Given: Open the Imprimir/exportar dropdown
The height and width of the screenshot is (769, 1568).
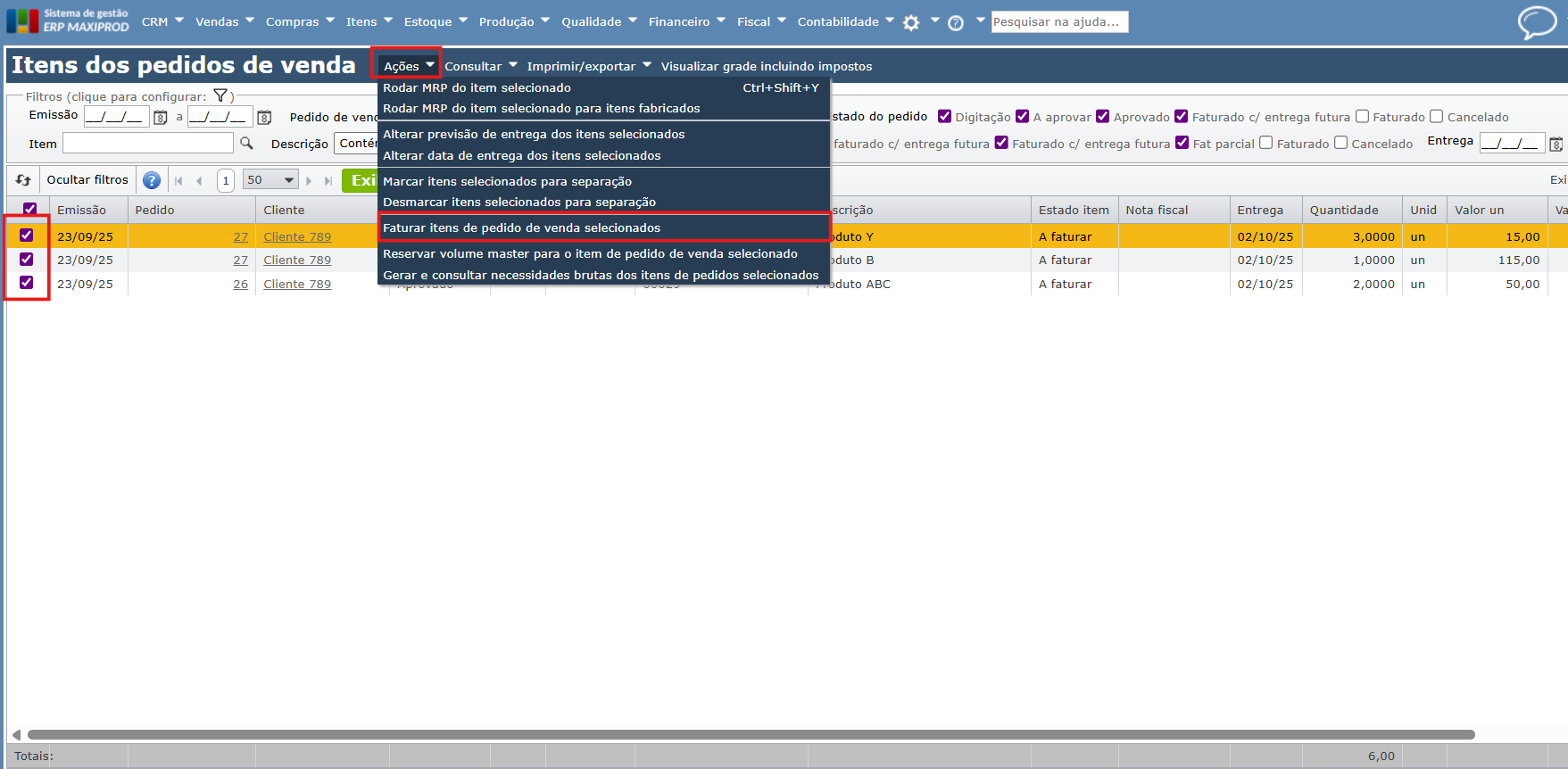Looking at the screenshot, I should pyautogui.click(x=589, y=66).
